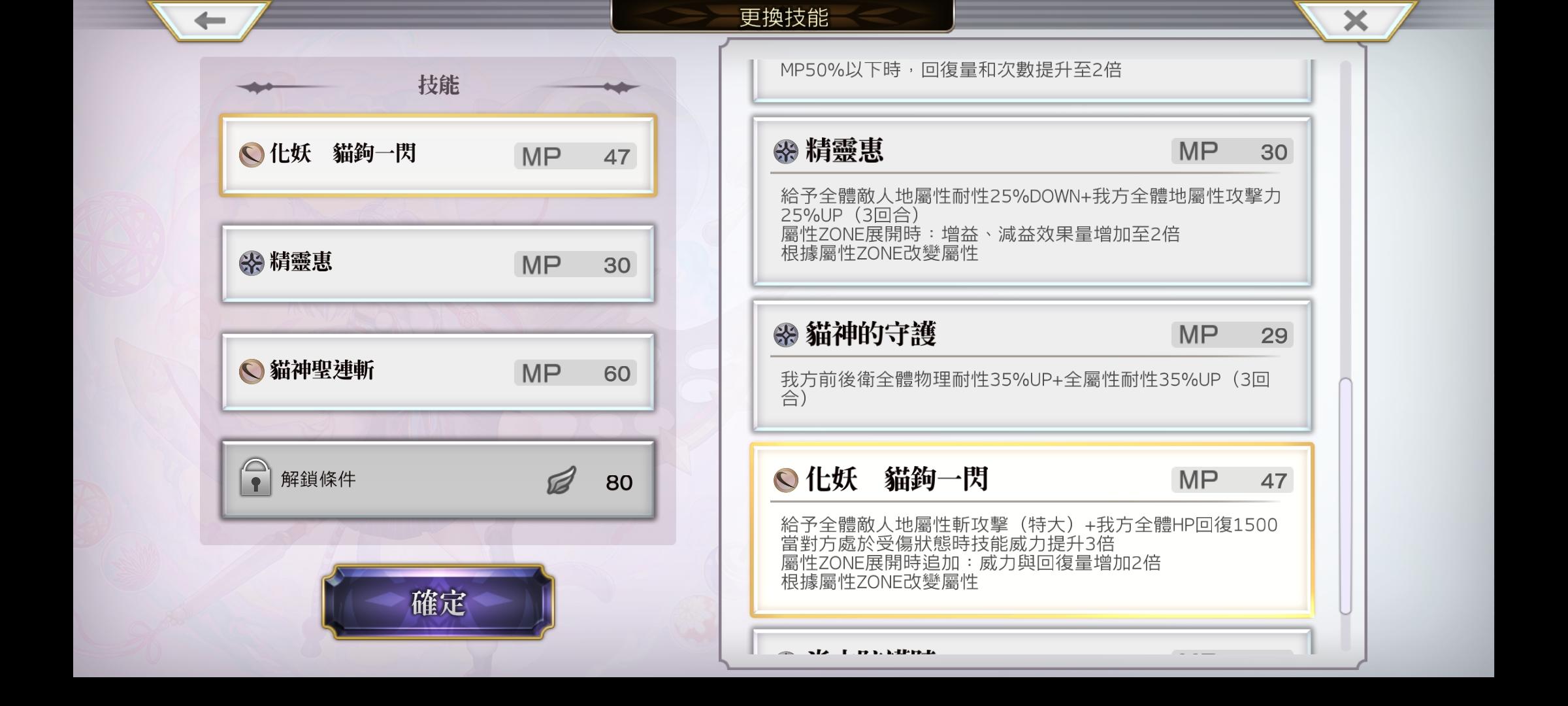
Task: Choose 精靈惠 from the skill list
Action: click(1032, 201)
